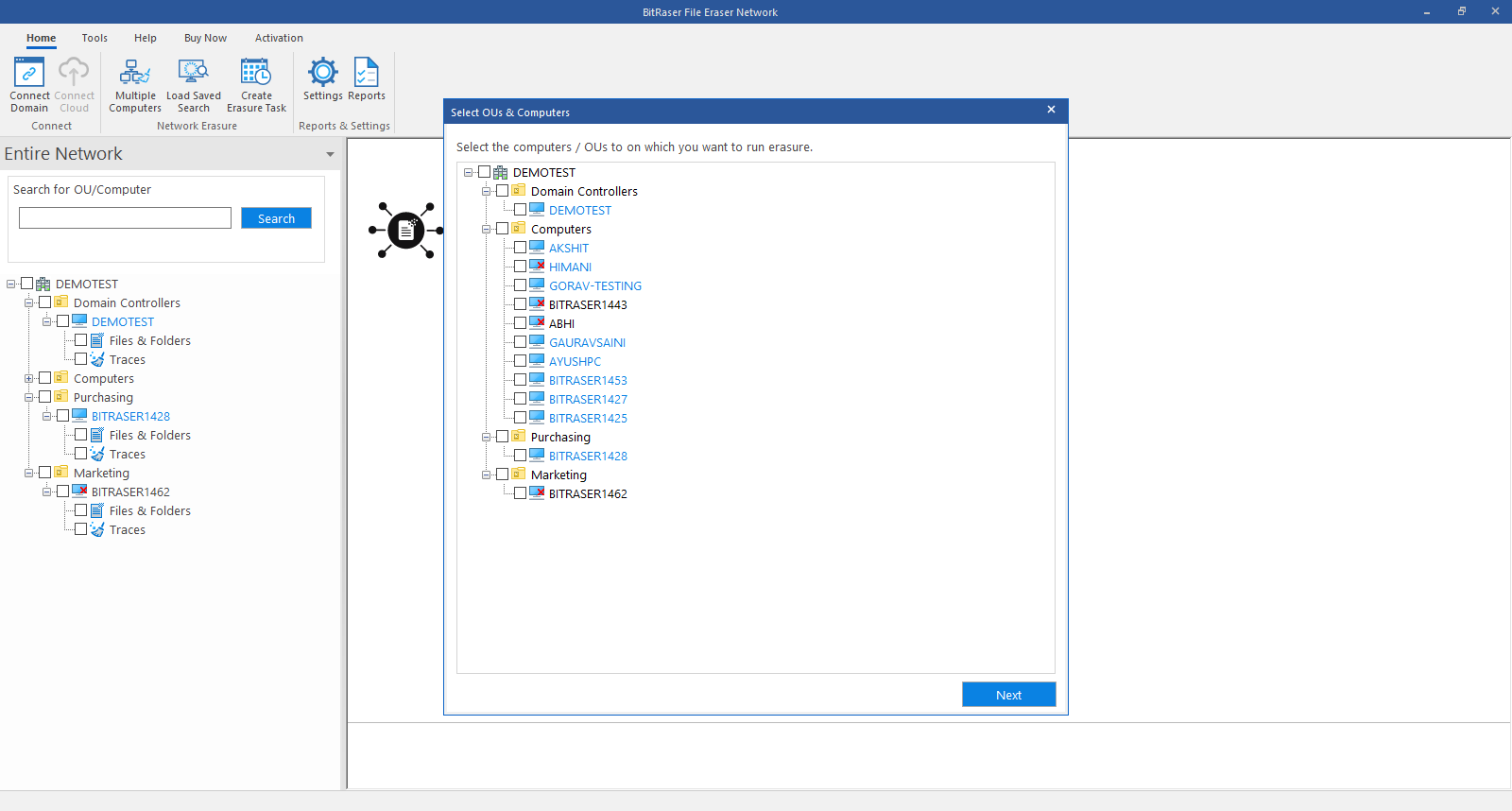Check the sidebar Computers OU checkbox
The image size is (1512, 811).
tap(45, 378)
